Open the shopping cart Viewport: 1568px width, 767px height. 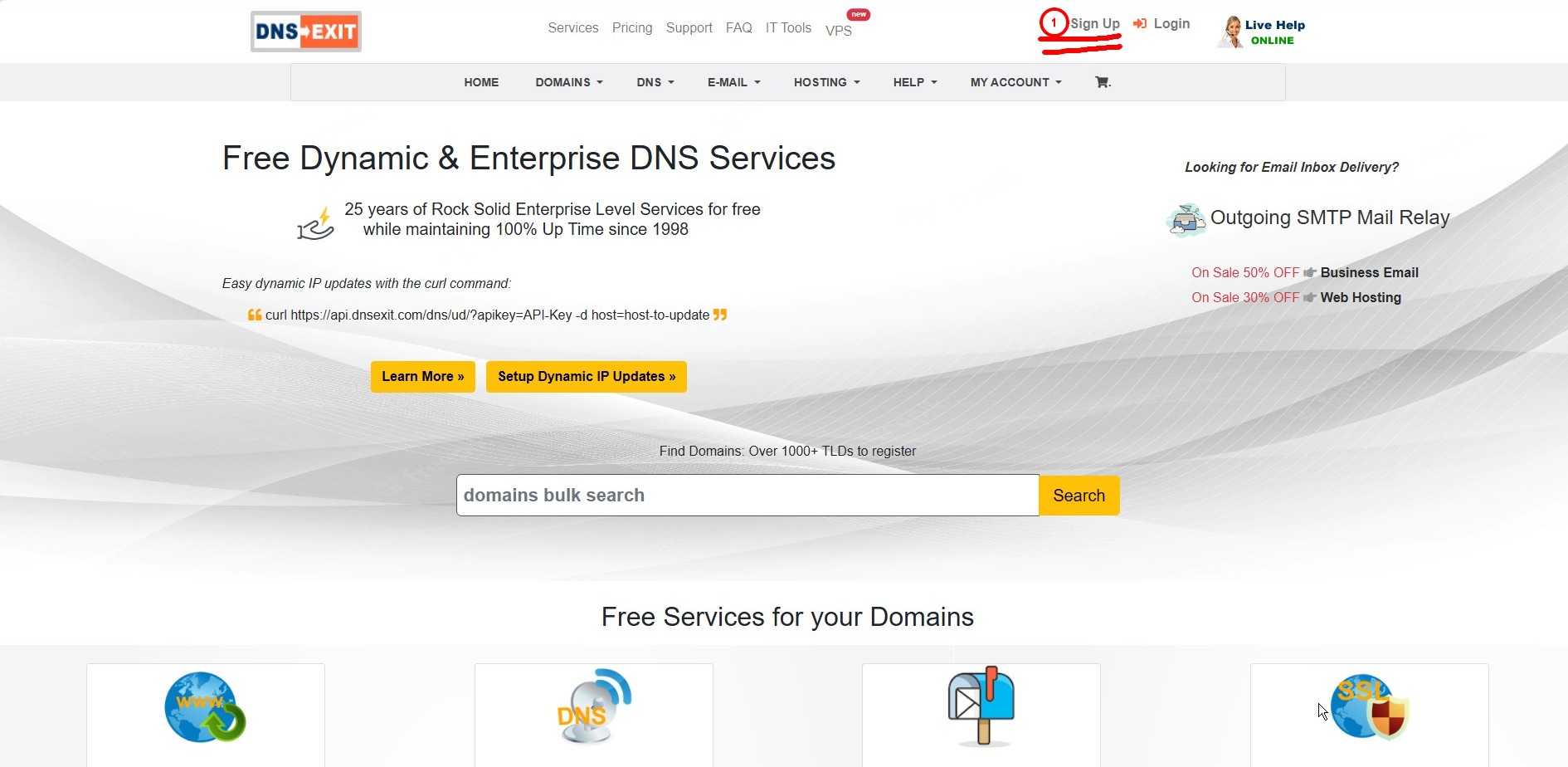click(x=1103, y=82)
